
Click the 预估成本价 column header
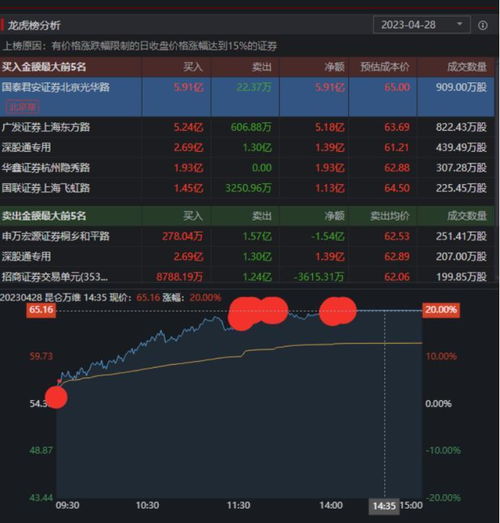[385, 67]
